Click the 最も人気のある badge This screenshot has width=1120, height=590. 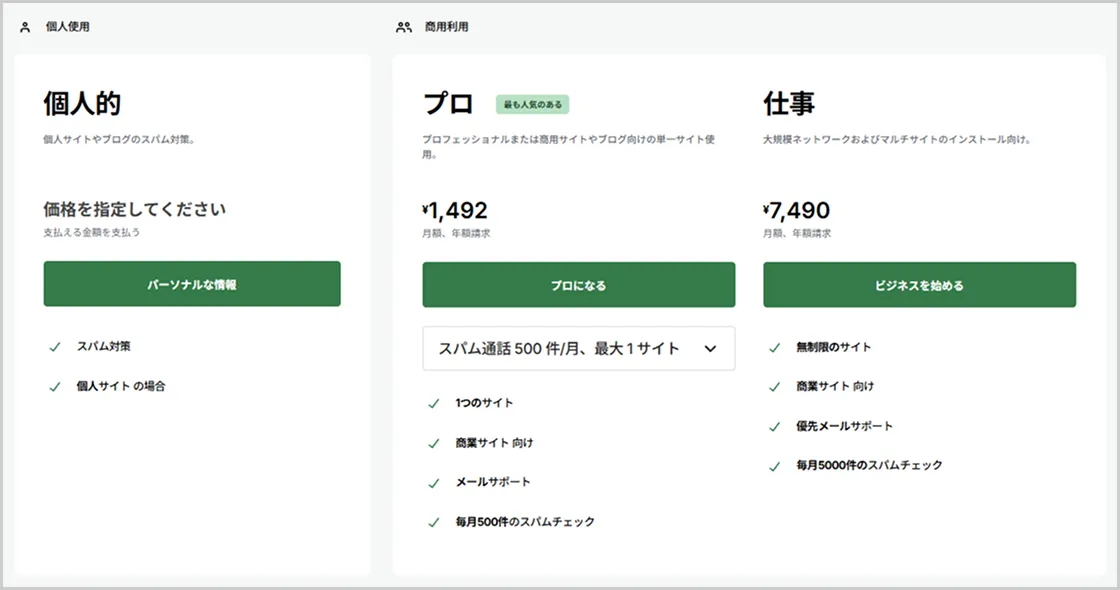[532, 104]
